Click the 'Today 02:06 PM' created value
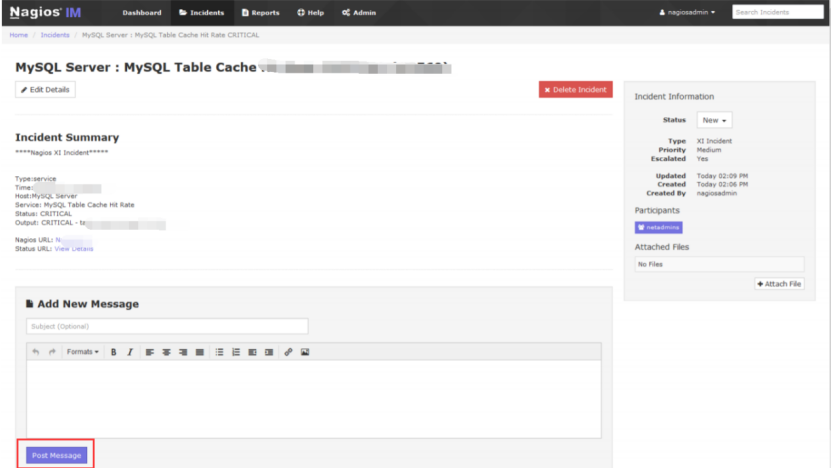Image resolution: width=831 pixels, height=468 pixels. [722, 184]
